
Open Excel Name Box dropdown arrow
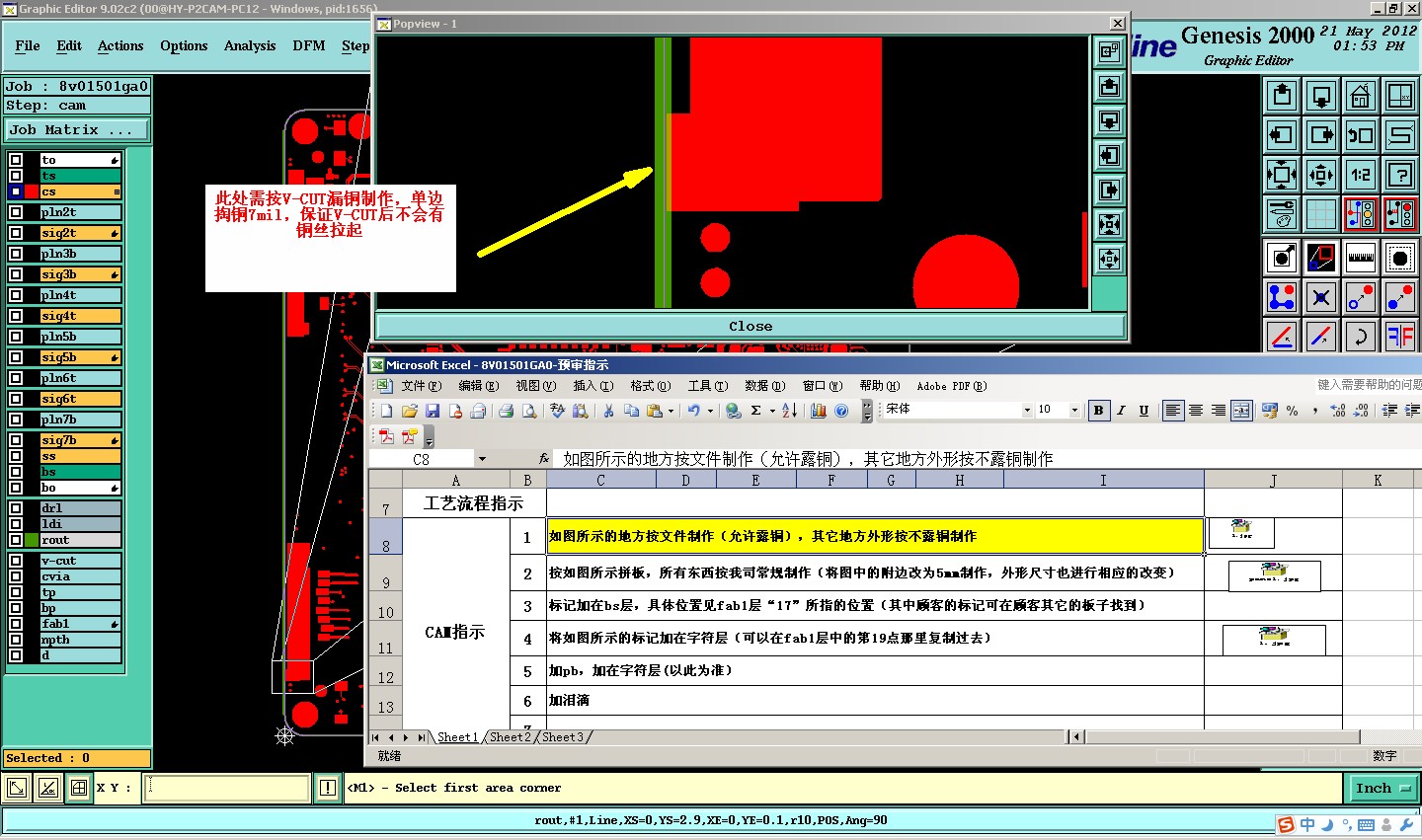(482, 459)
